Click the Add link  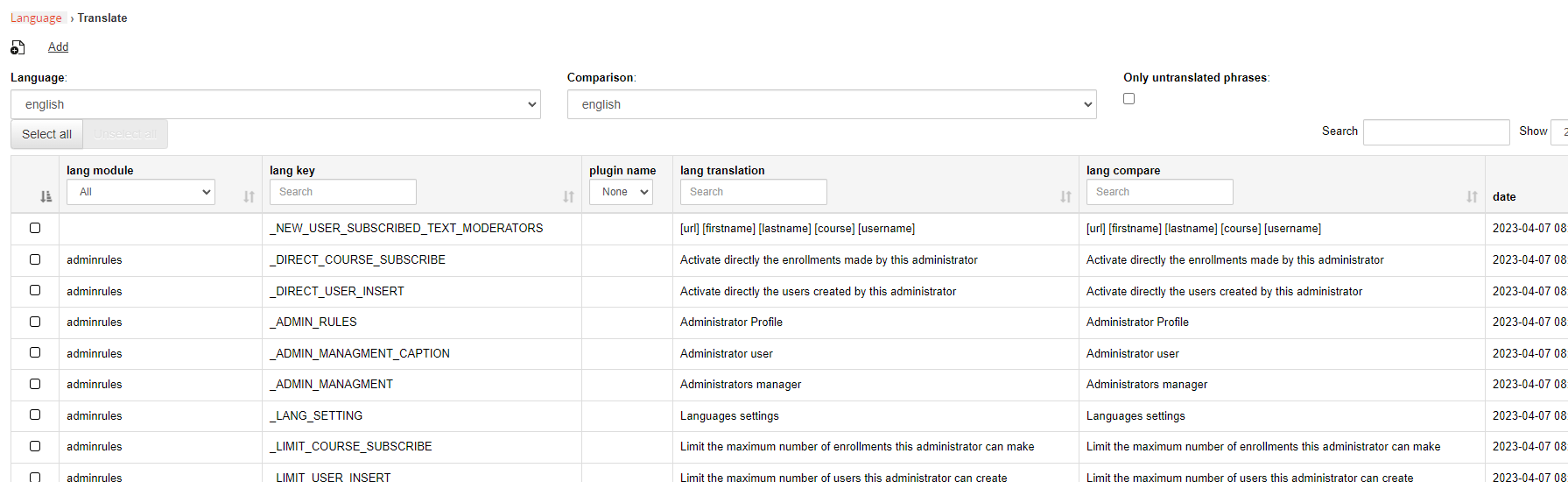coord(58,47)
